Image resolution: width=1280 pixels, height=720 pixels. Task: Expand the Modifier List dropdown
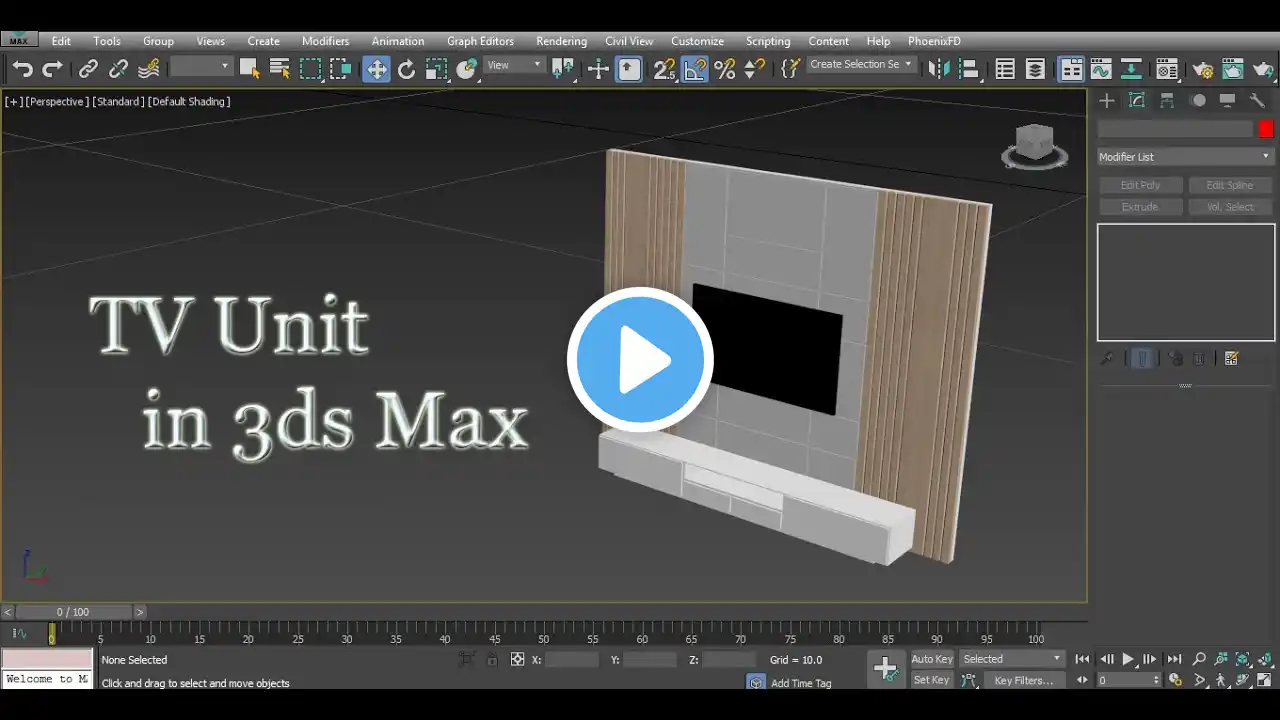click(x=1185, y=157)
